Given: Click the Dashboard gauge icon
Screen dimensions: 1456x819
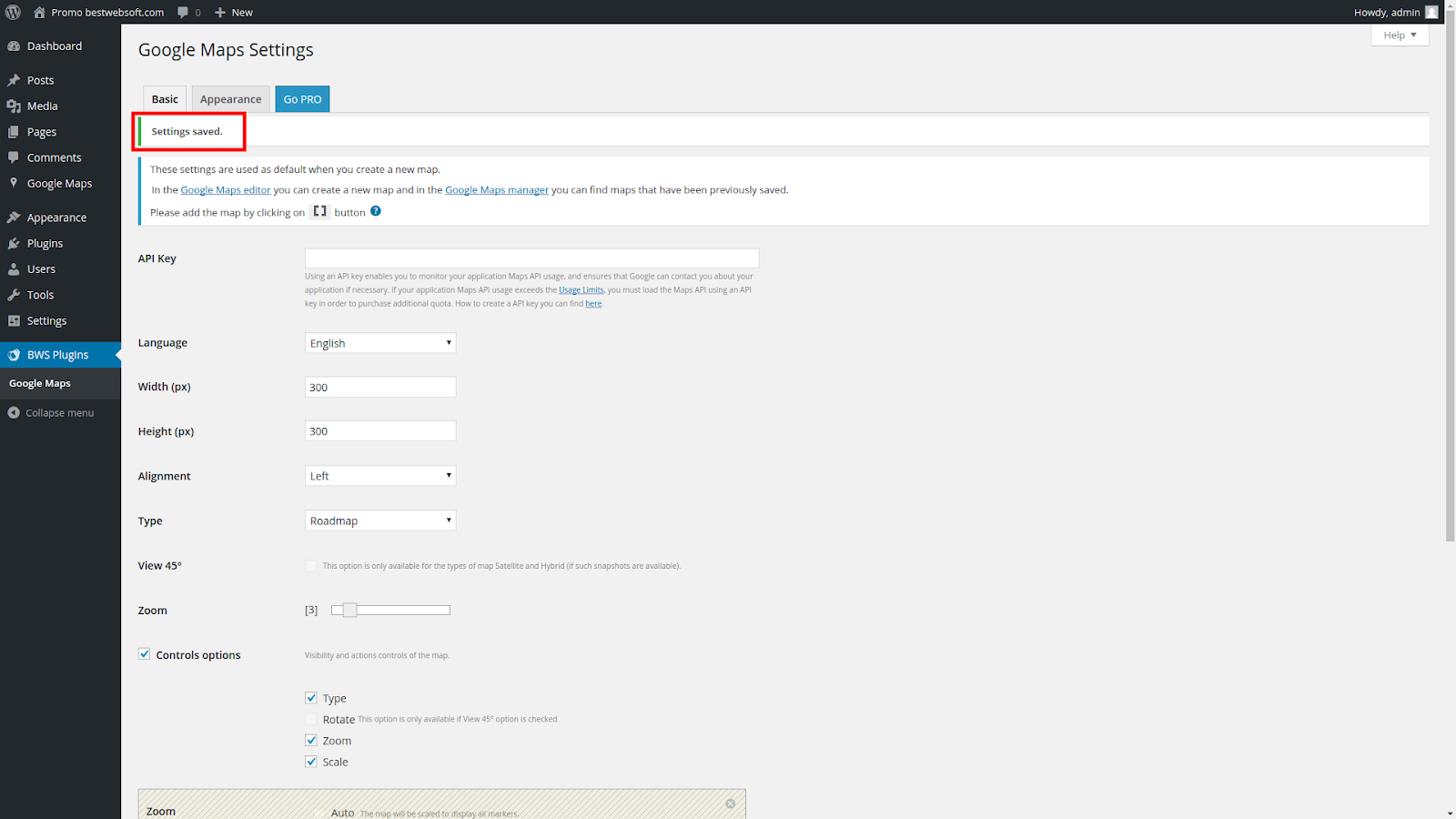Looking at the screenshot, I should click(x=14, y=45).
